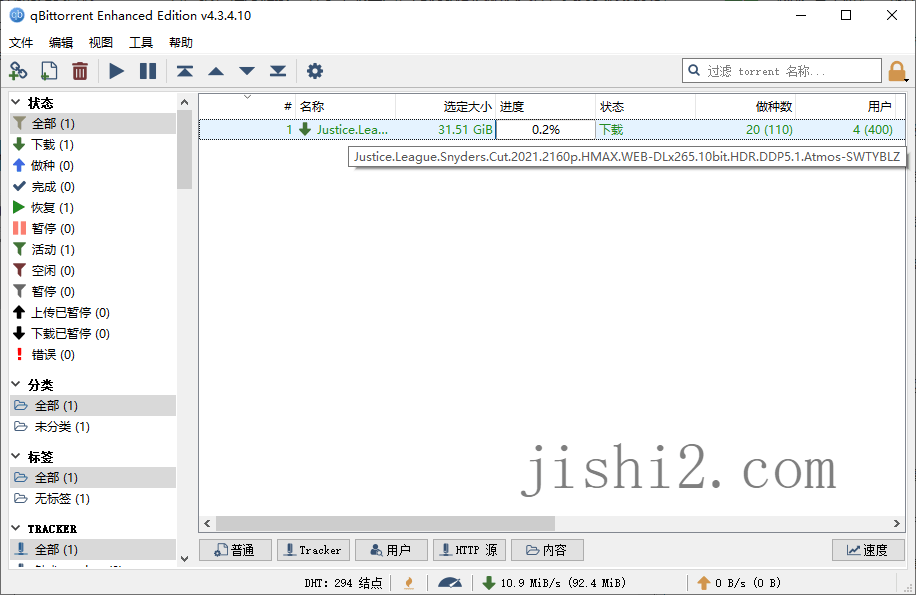Toggle alternative speed limits speedometer icon
The width and height of the screenshot is (916, 595).
coord(450,583)
